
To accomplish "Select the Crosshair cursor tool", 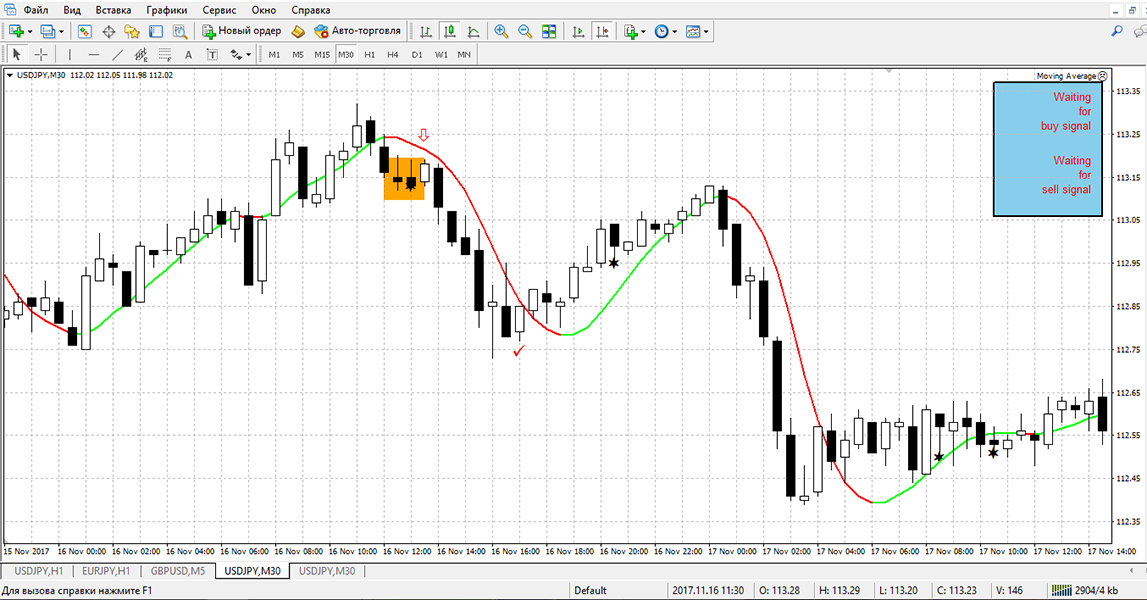I will [x=41, y=55].
